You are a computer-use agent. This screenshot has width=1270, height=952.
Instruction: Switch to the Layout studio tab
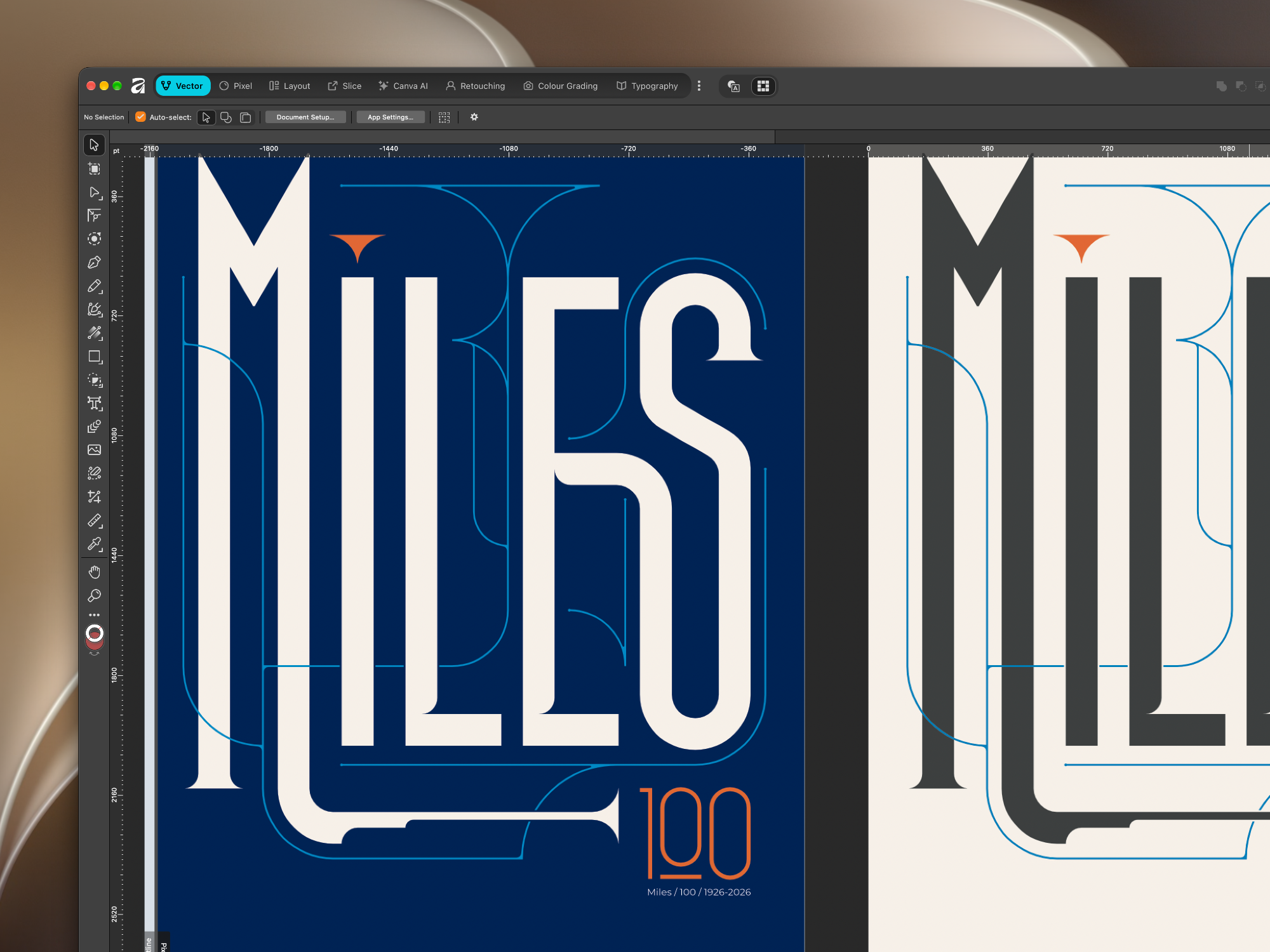point(290,86)
